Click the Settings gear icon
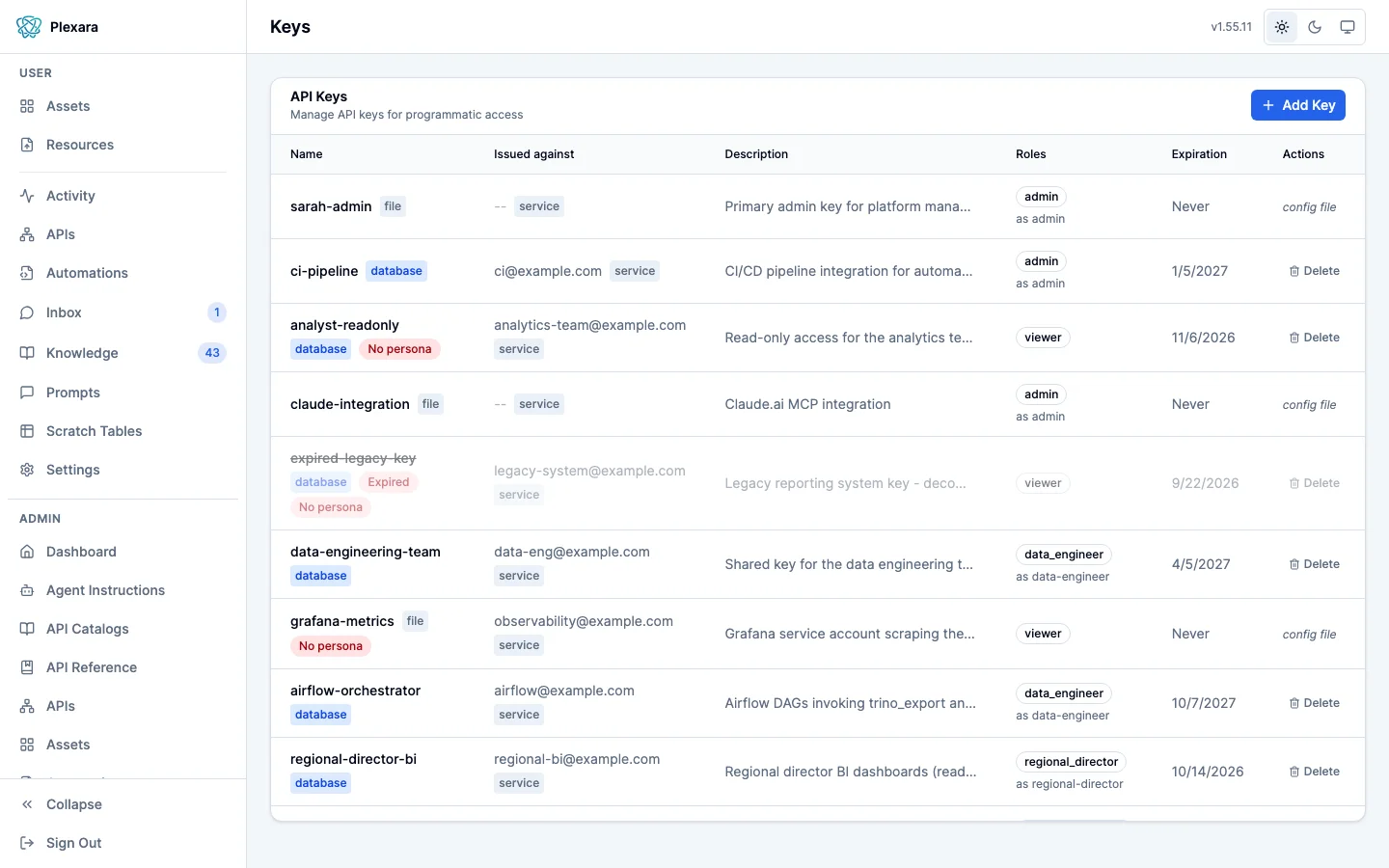Viewport: 1389px width, 868px height. click(27, 470)
